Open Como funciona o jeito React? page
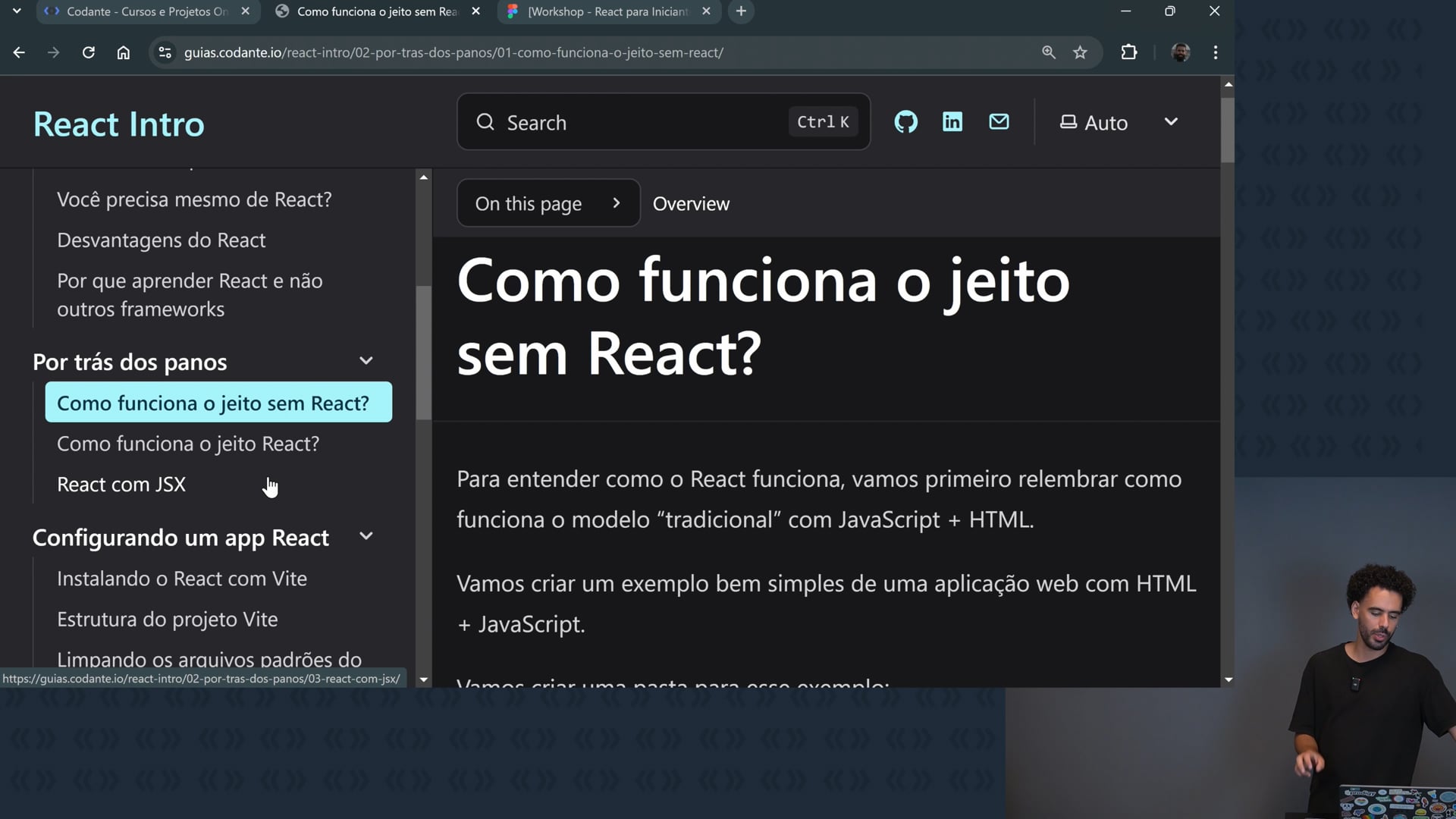1456x819 pixels. (188, 444)
